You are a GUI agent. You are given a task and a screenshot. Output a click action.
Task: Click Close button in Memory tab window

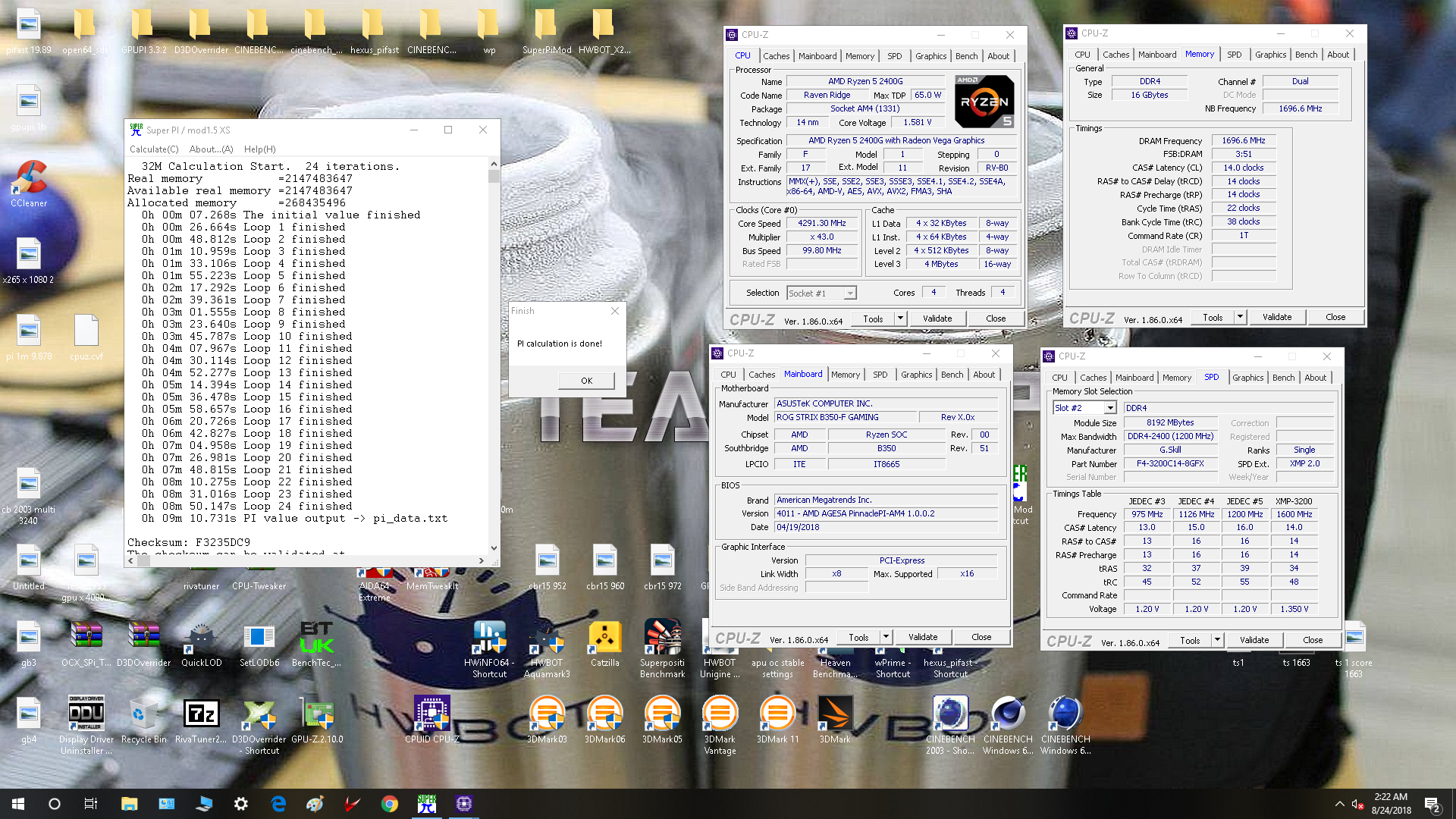(1335, 317)
